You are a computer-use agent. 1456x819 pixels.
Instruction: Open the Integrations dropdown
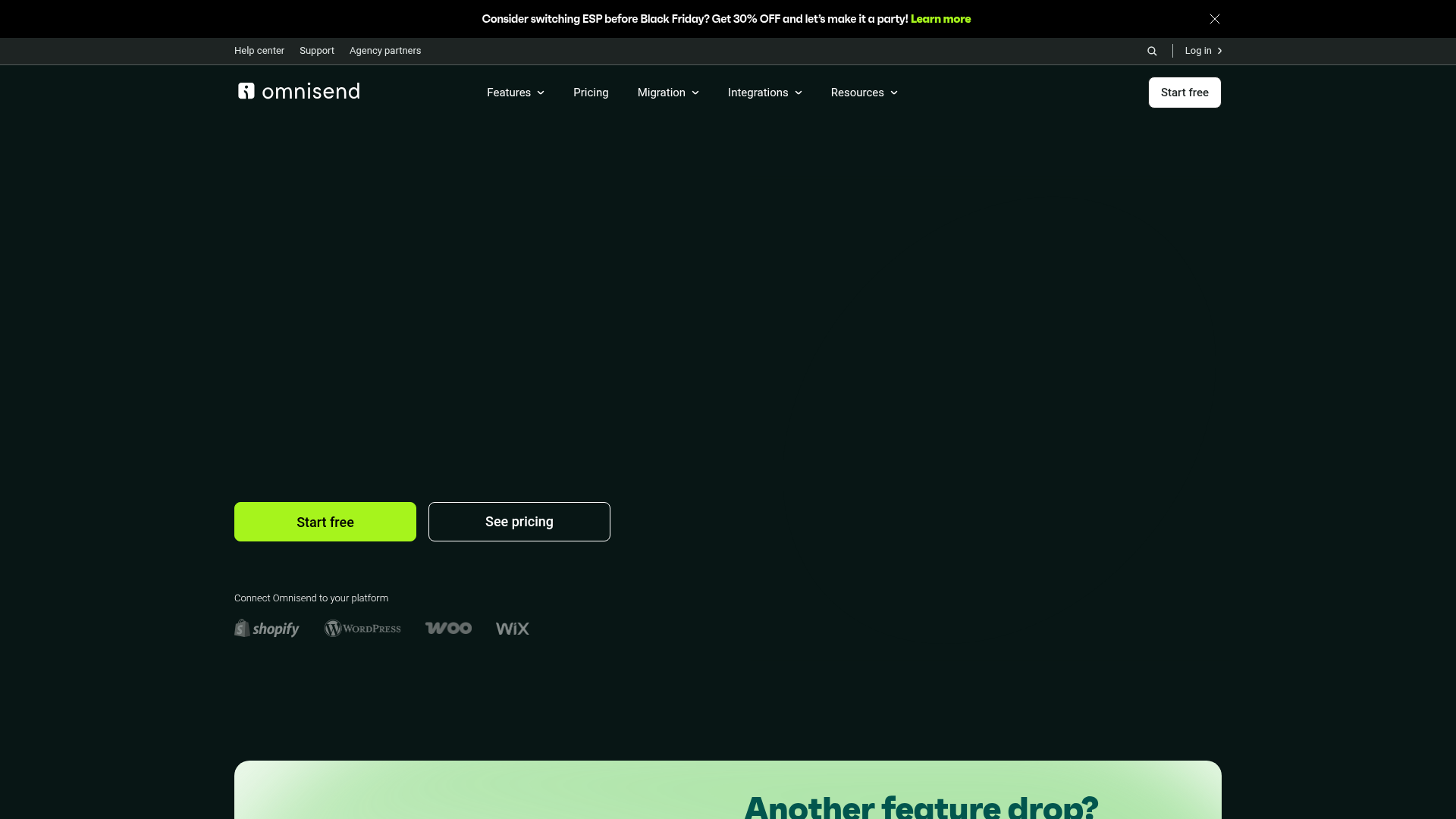764,93
